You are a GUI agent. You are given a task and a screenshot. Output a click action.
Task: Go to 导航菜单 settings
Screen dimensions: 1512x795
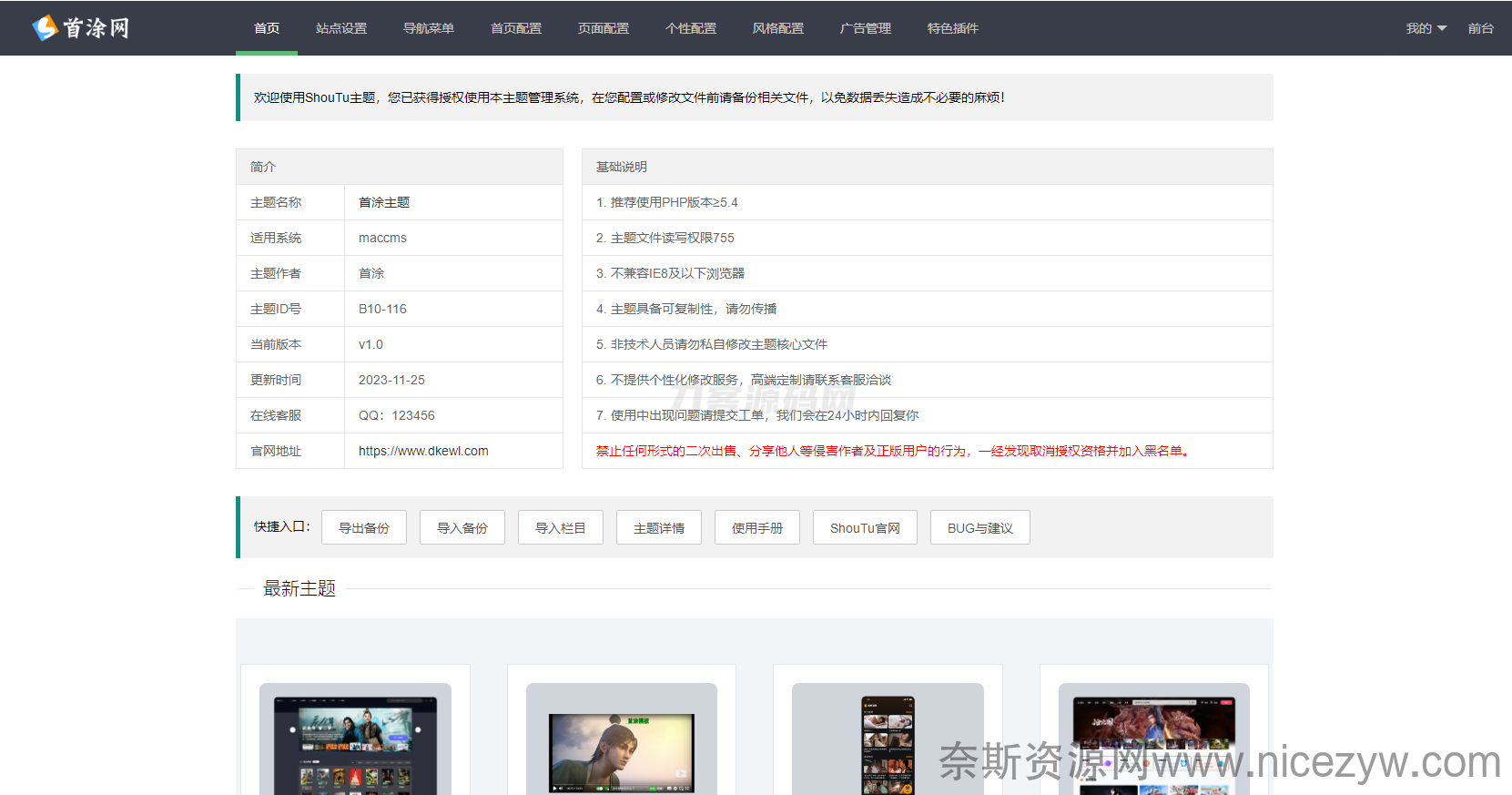coord(429,28)
